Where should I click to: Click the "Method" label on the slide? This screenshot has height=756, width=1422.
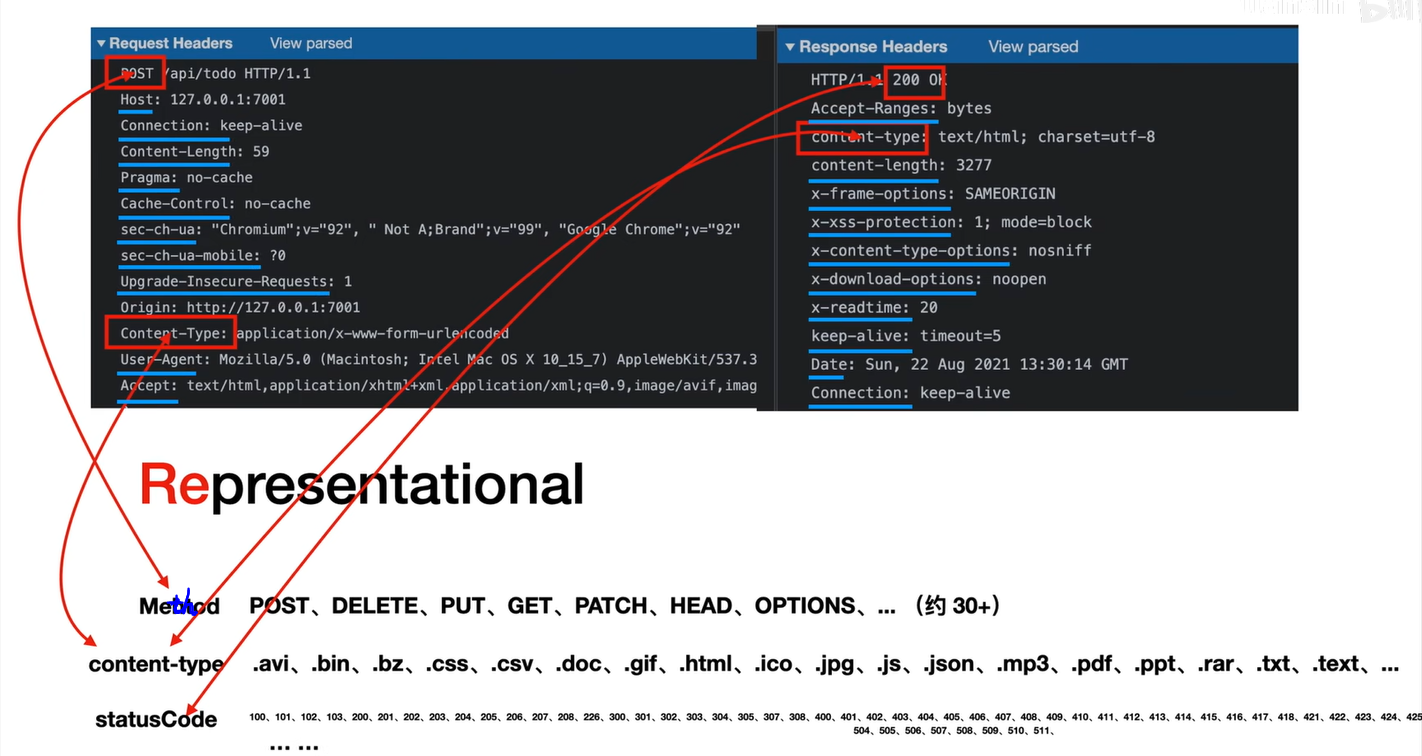click(180, 606)
